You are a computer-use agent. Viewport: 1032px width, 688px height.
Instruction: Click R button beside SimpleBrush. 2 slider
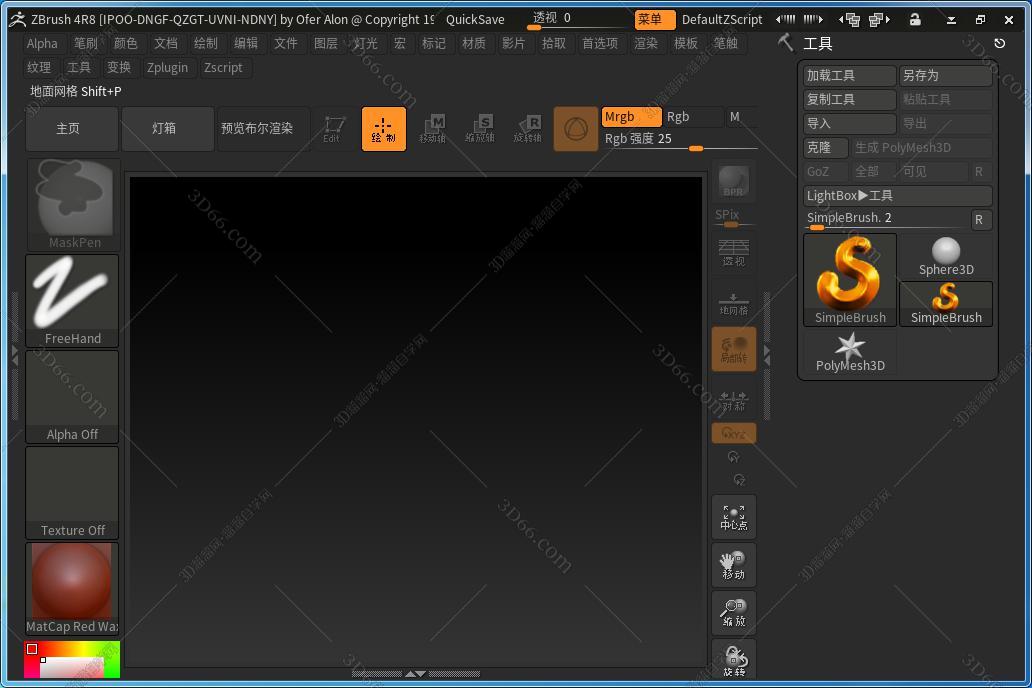point(981,219)
